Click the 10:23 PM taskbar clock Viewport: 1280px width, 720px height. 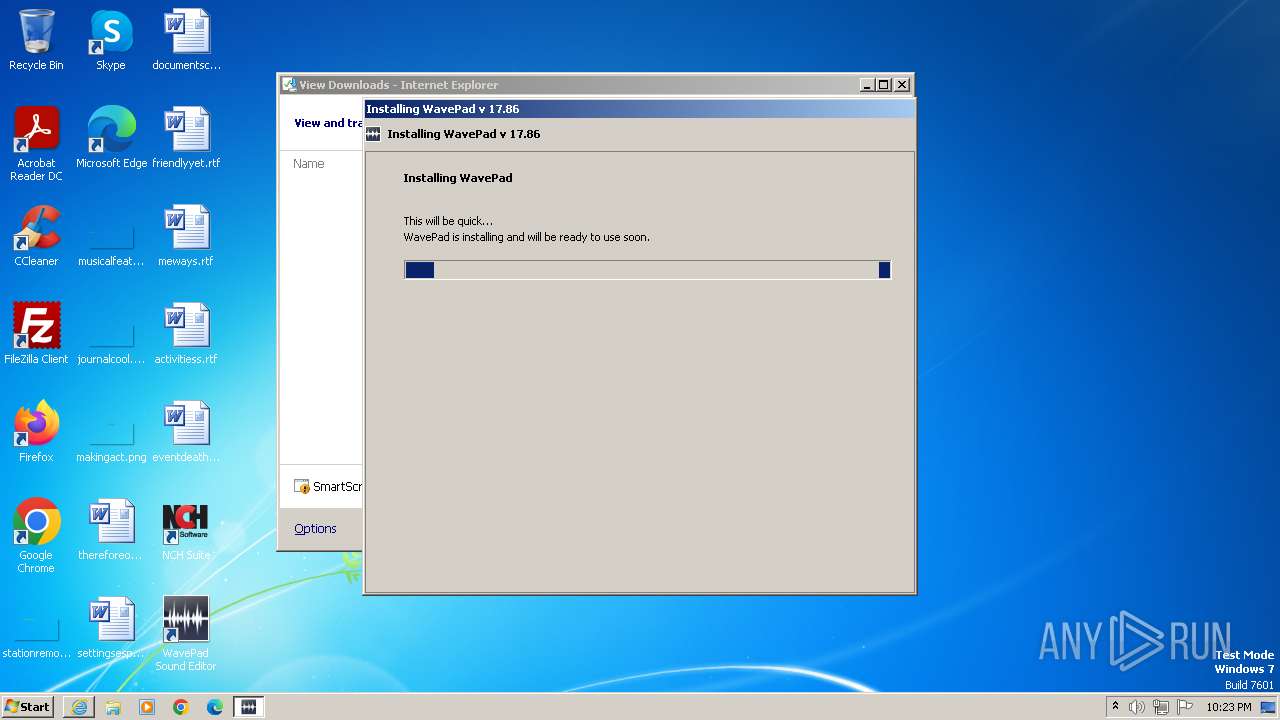click(1229, 707)
